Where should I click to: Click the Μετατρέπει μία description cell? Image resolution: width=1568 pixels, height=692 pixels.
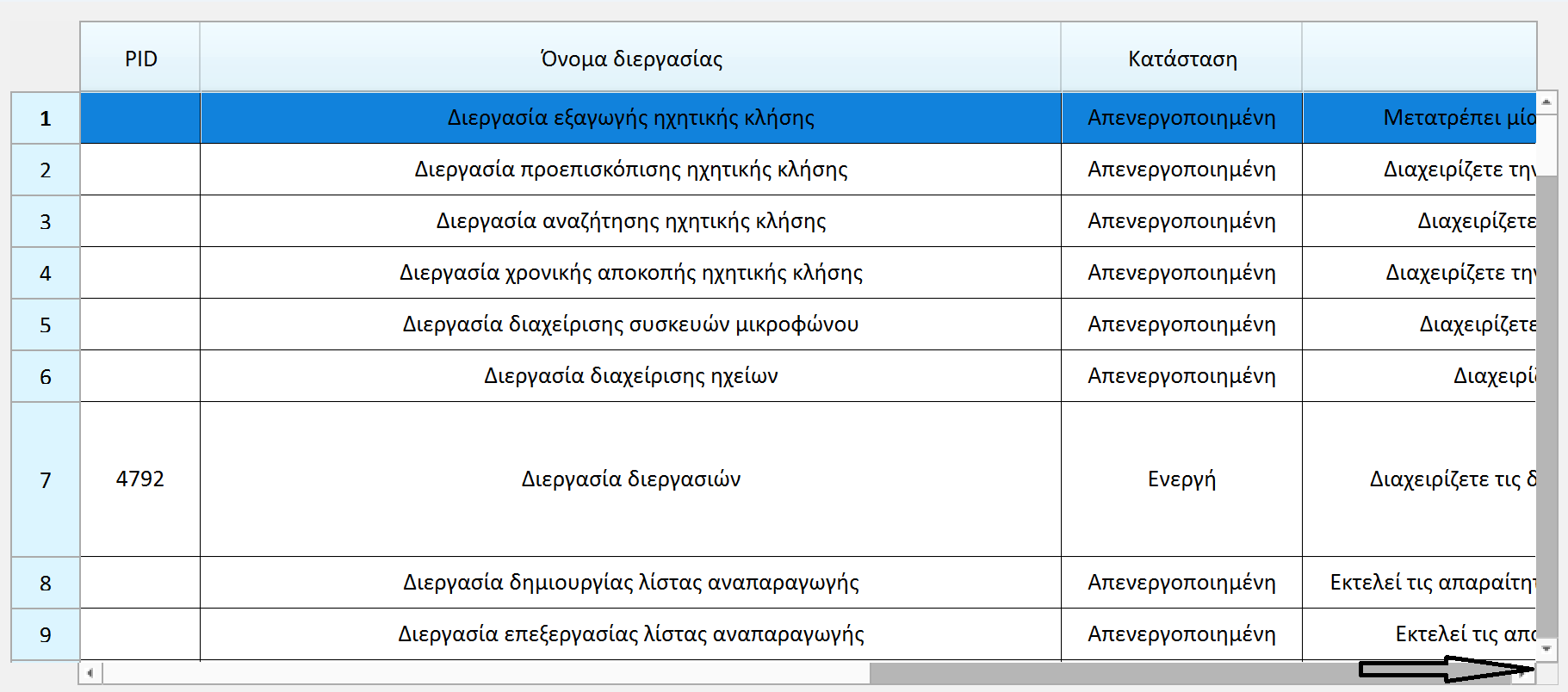pyautogui.click(x=1419, y=118)
